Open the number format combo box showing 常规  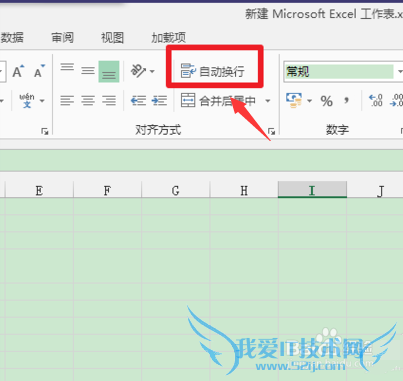coord(343,71)
